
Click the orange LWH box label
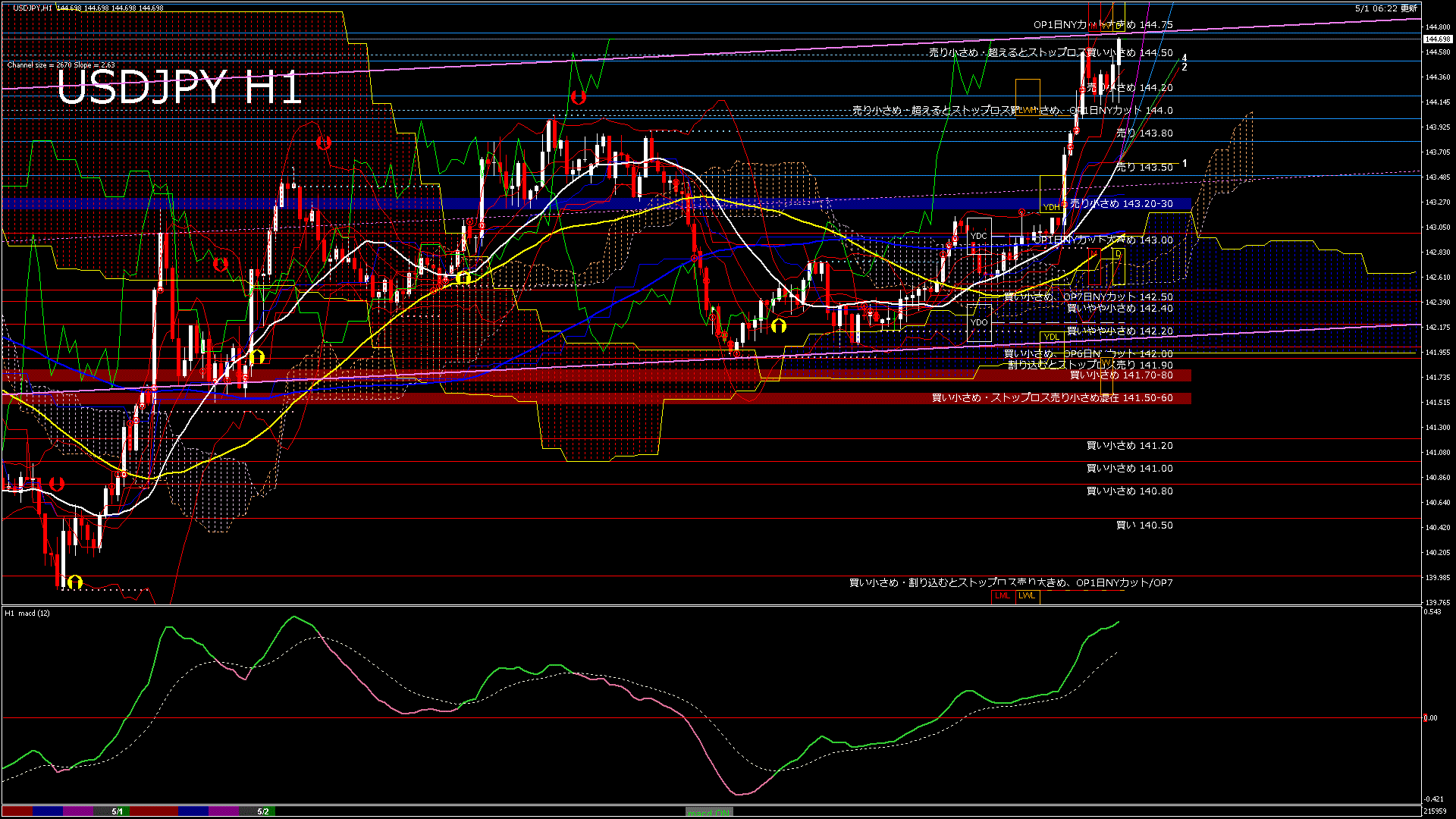[1028, 110]
